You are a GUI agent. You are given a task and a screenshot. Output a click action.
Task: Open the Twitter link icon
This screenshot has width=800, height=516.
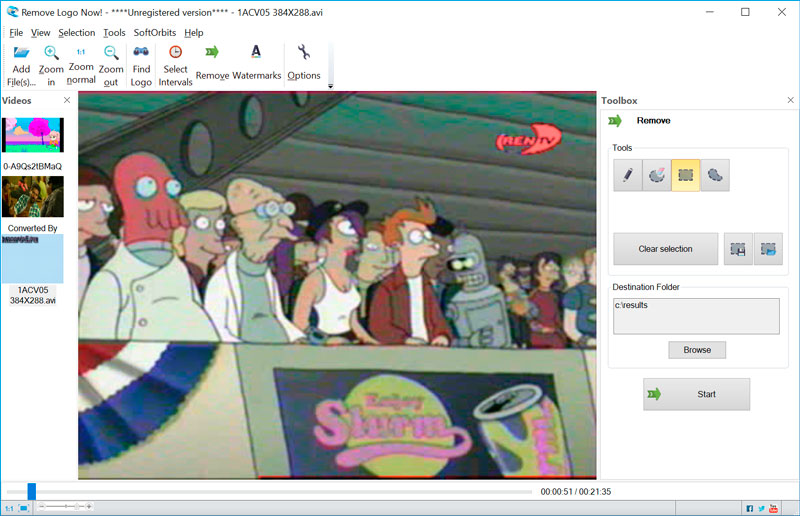(761, 508)
